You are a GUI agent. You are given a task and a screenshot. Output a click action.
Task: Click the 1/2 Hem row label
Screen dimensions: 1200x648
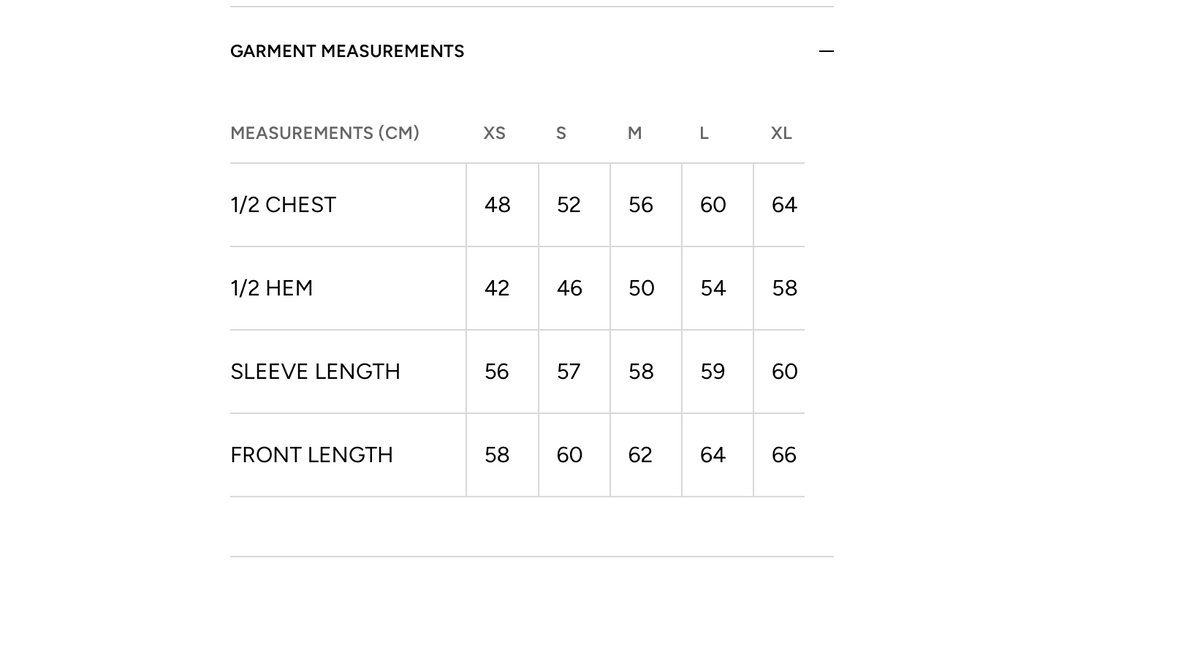pos(272,288)
